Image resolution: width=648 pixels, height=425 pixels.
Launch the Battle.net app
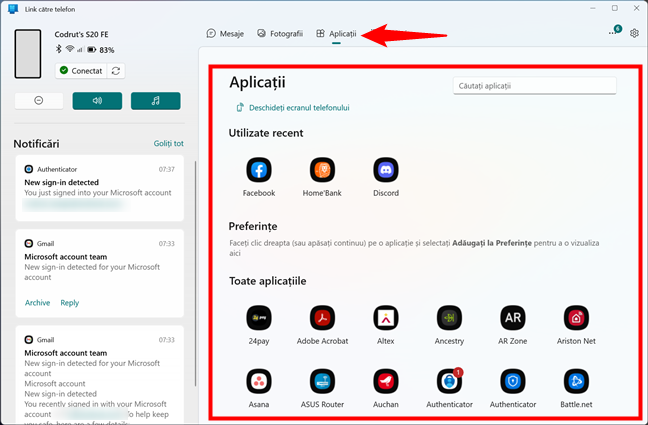[x=576, y=381]
